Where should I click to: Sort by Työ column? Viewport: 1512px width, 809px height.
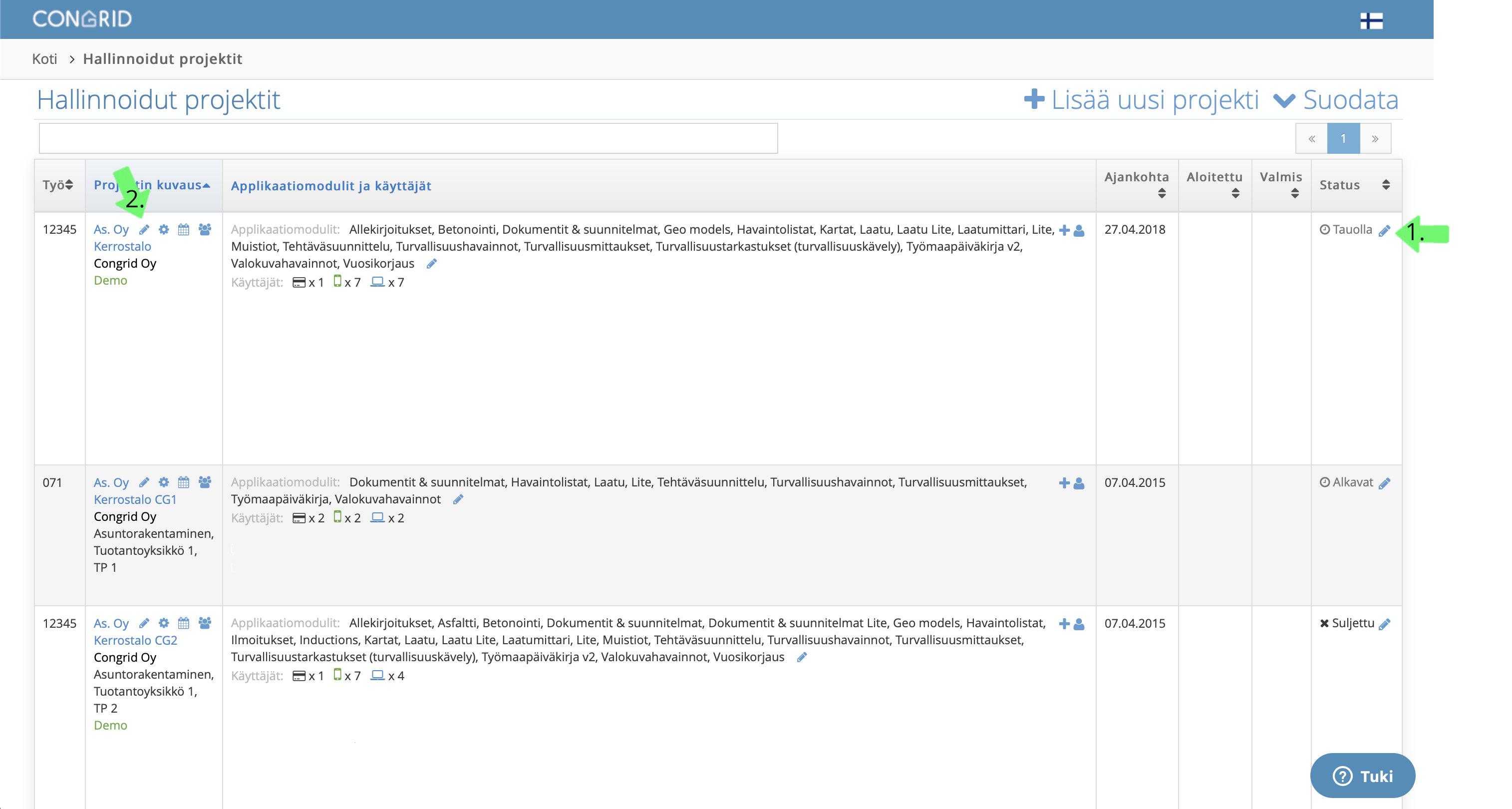(x=57, y=185)
